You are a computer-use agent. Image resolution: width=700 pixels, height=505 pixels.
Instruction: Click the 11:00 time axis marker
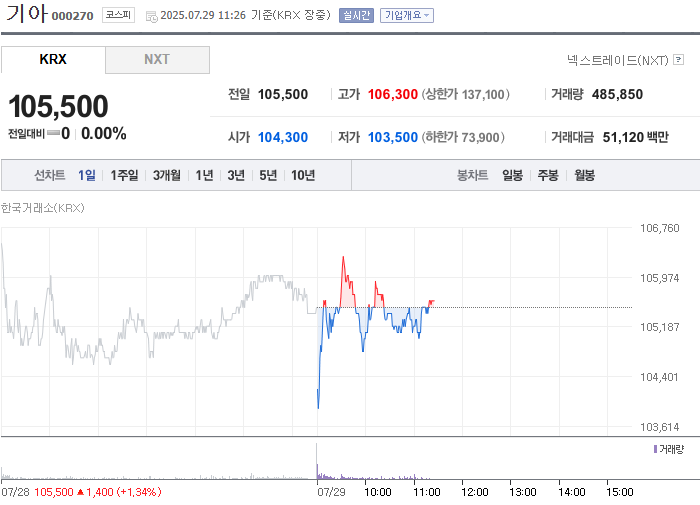tap(427, 492)
